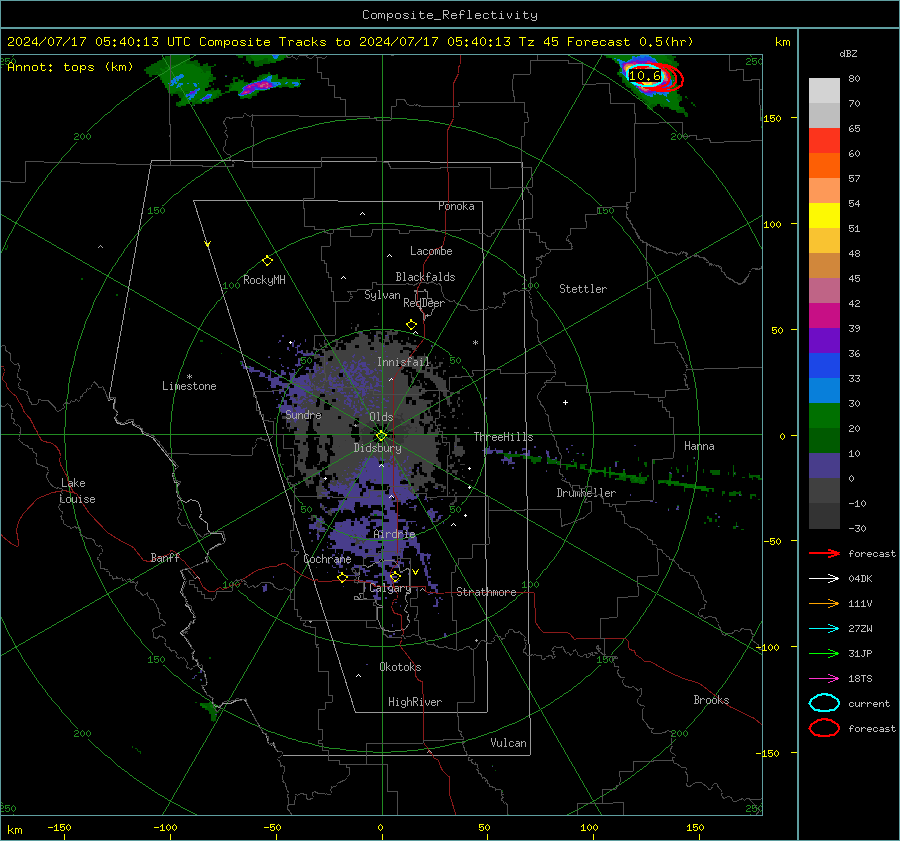Click the yellow diamond marker below Cochrane
900x841 pixels.
(x=342, y=577)
